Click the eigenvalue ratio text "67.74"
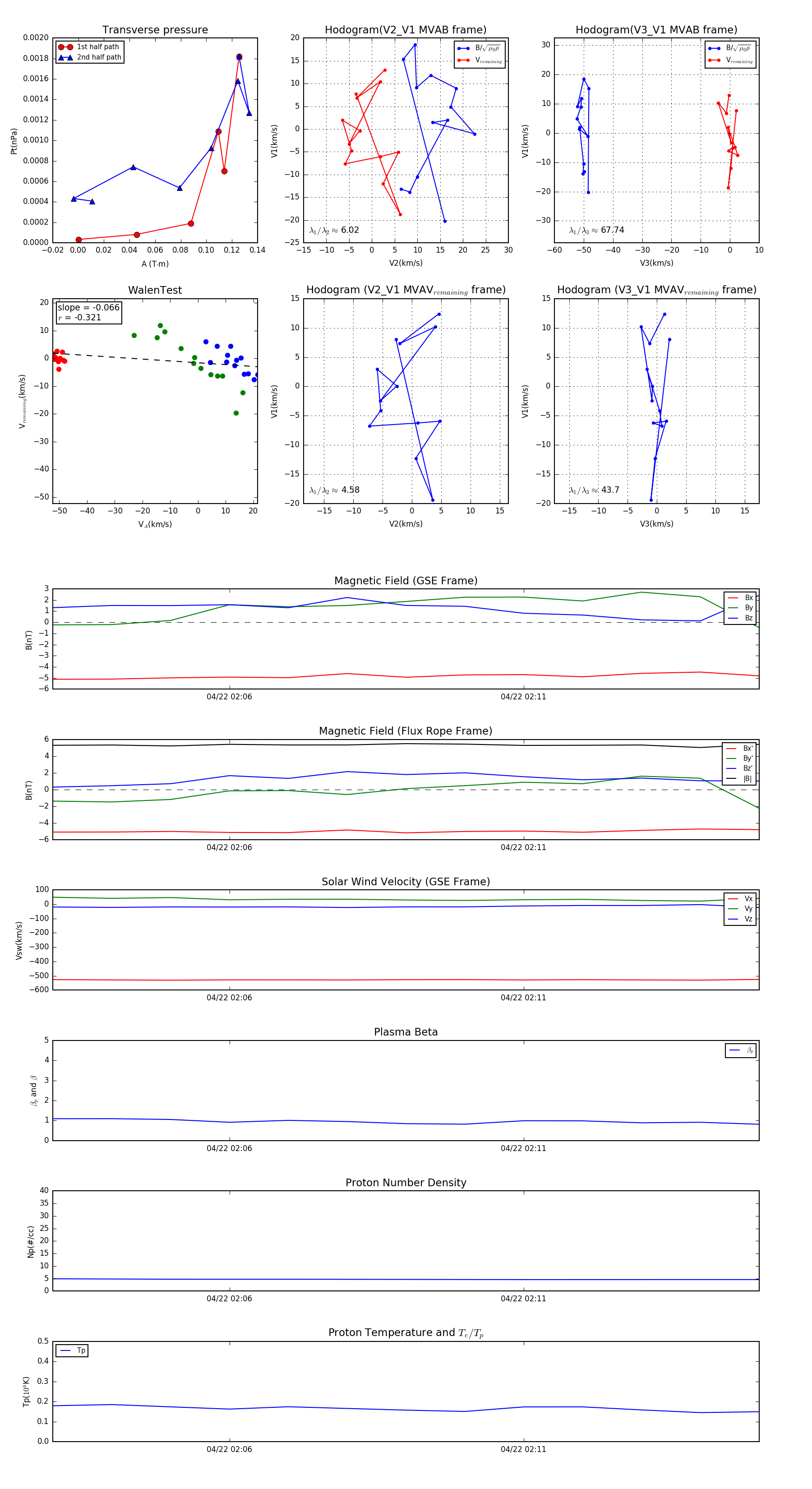The image size is (812, 1489). coord(612,230)
